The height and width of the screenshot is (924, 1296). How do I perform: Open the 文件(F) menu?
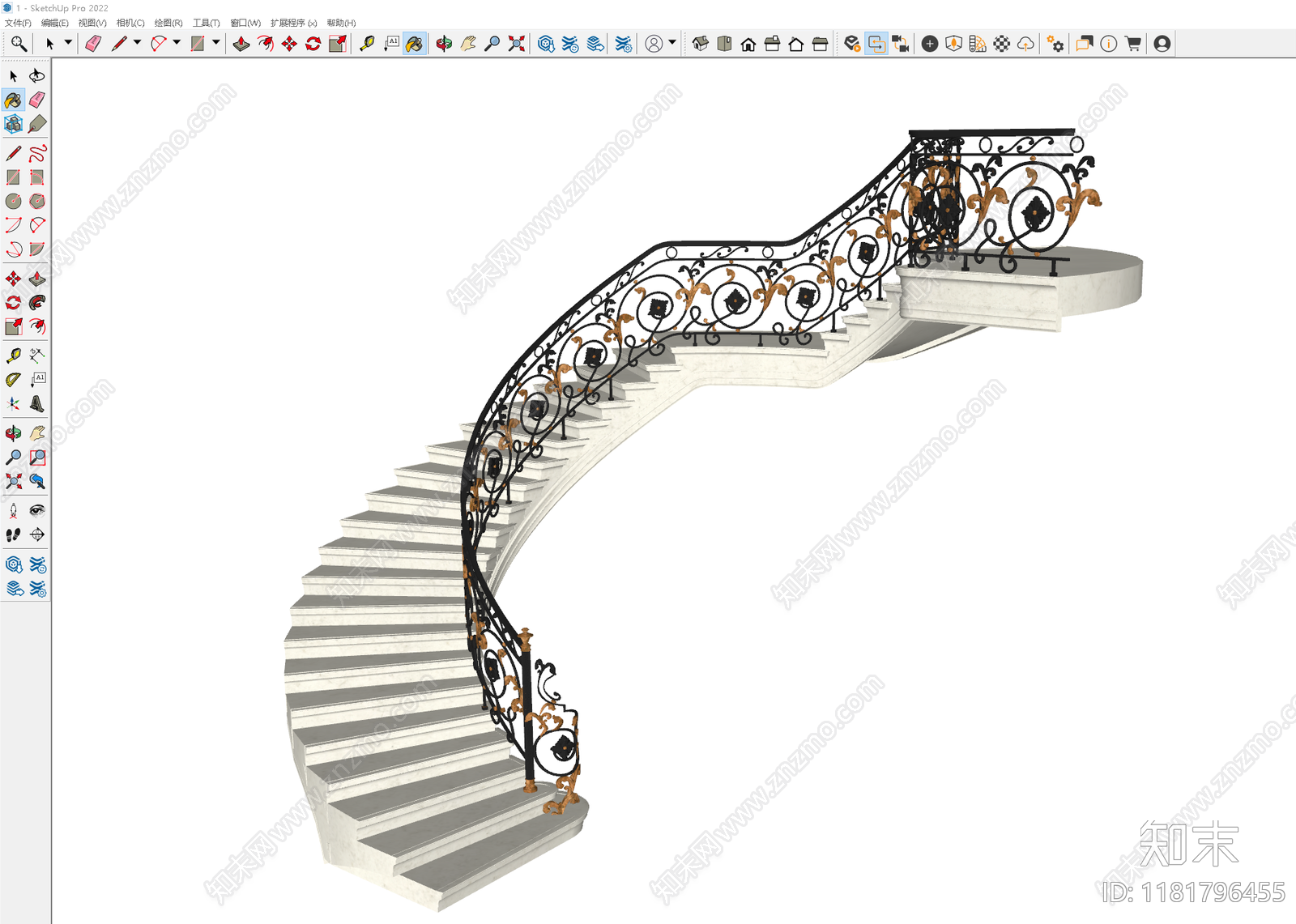(18, 23)
